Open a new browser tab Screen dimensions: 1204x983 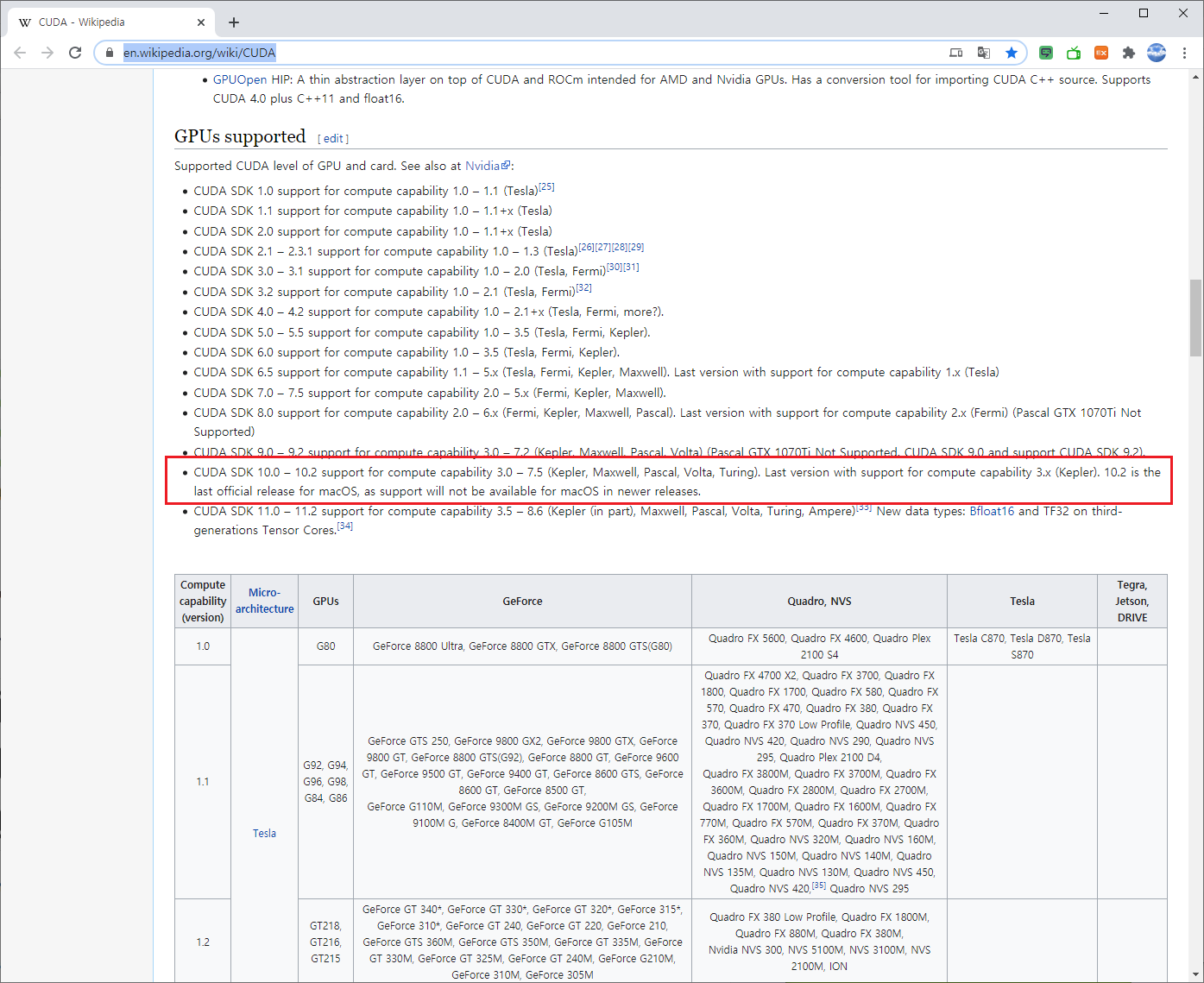234,22
